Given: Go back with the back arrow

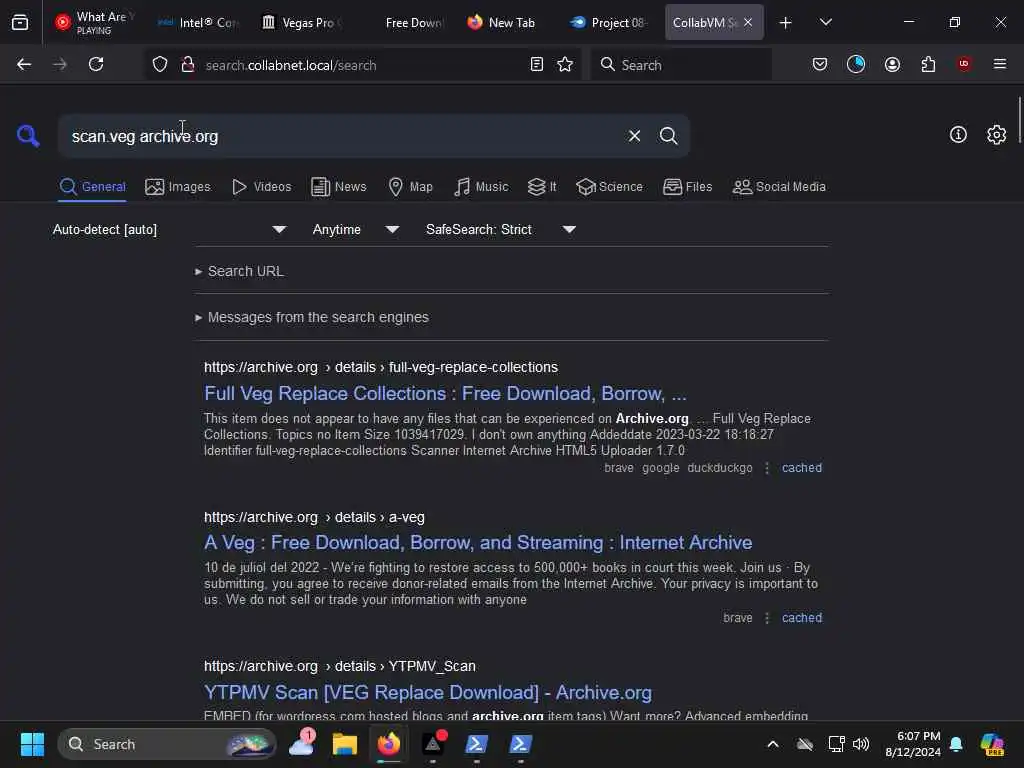Looking at the screenshot, I should (24, 64).
